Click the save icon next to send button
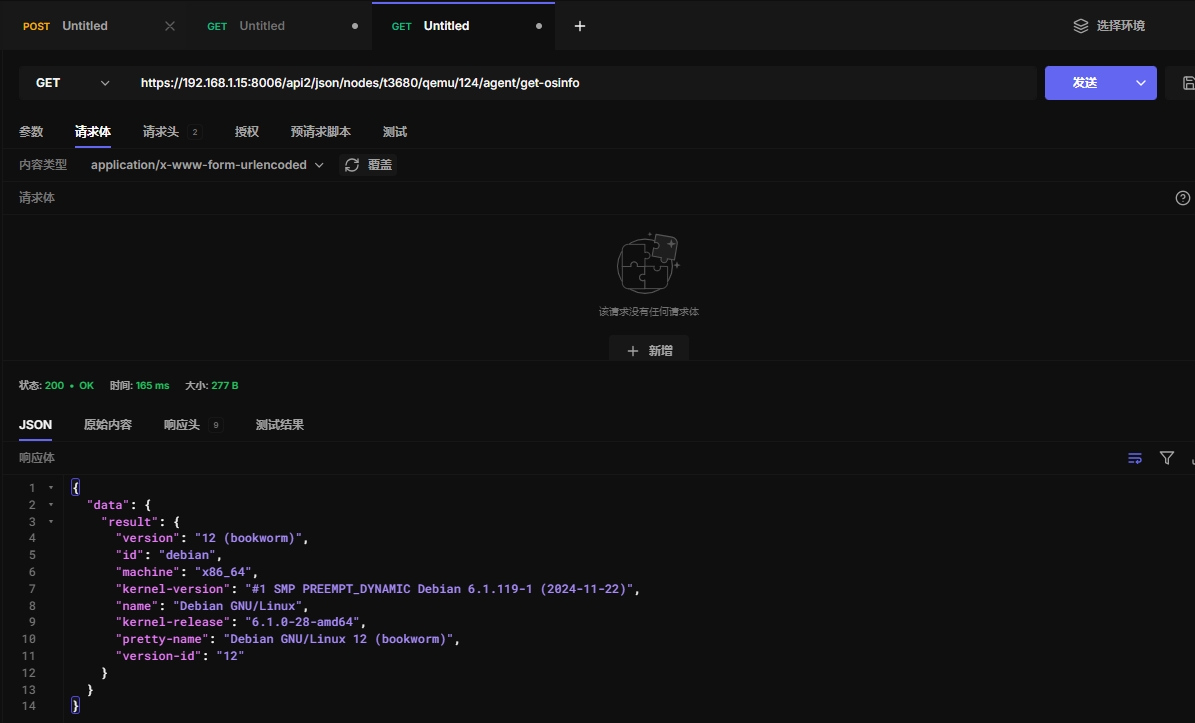Screen dimensions: 1195x723 click(1187, 83)
